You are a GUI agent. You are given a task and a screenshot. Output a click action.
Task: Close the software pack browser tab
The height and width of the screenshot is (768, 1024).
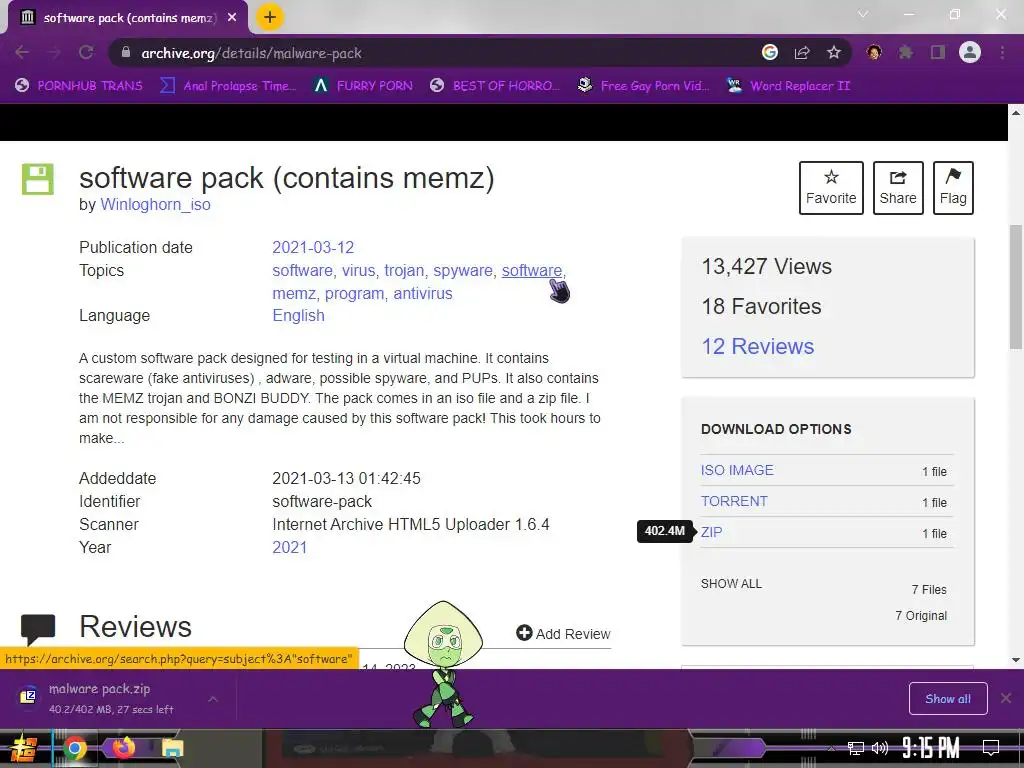pyautogui.click(x=232, y=18)
